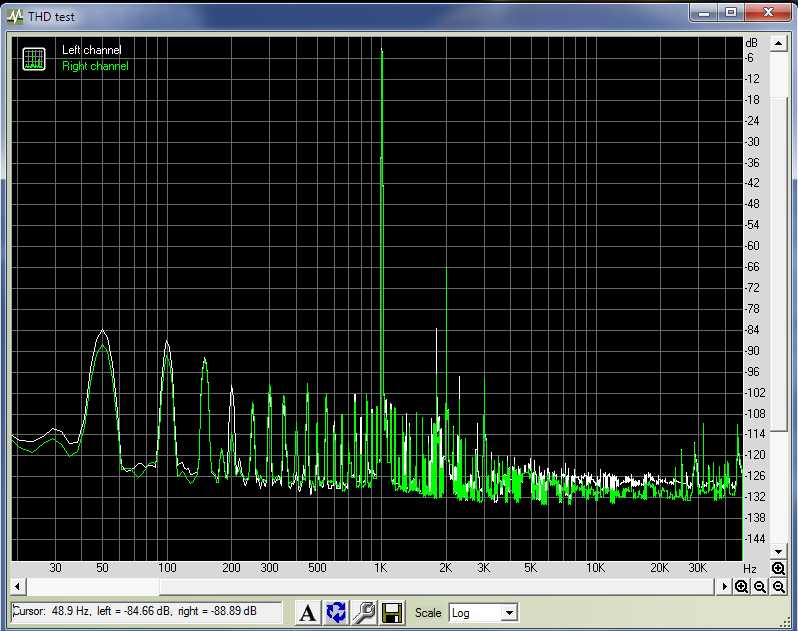Click the Cursor readout status field

(x=147, y=612)
